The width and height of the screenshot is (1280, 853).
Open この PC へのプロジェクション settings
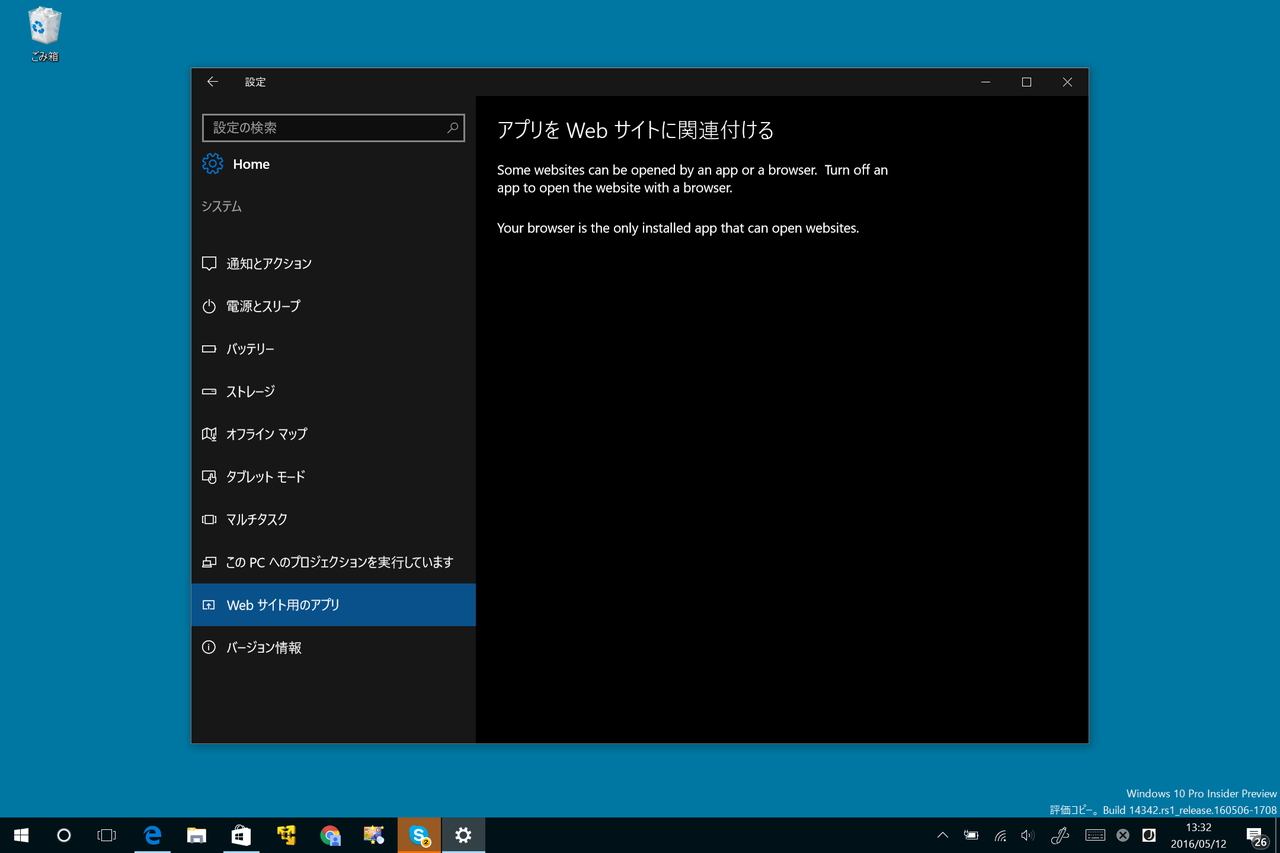(x=333, y=562)
